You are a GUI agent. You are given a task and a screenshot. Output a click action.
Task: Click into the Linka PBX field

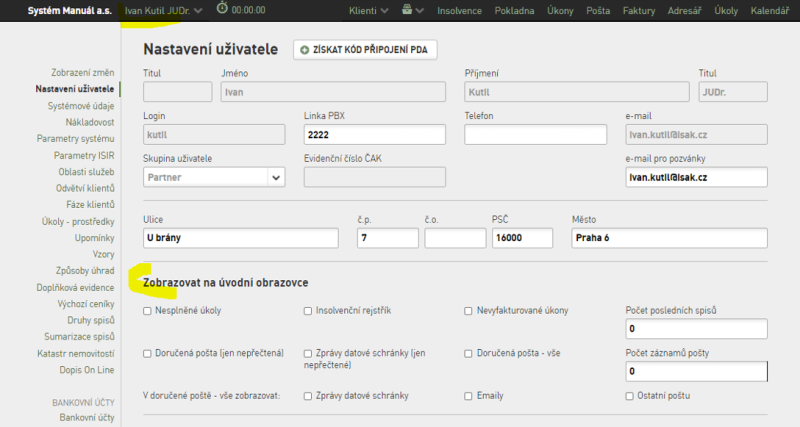[374, 135]
